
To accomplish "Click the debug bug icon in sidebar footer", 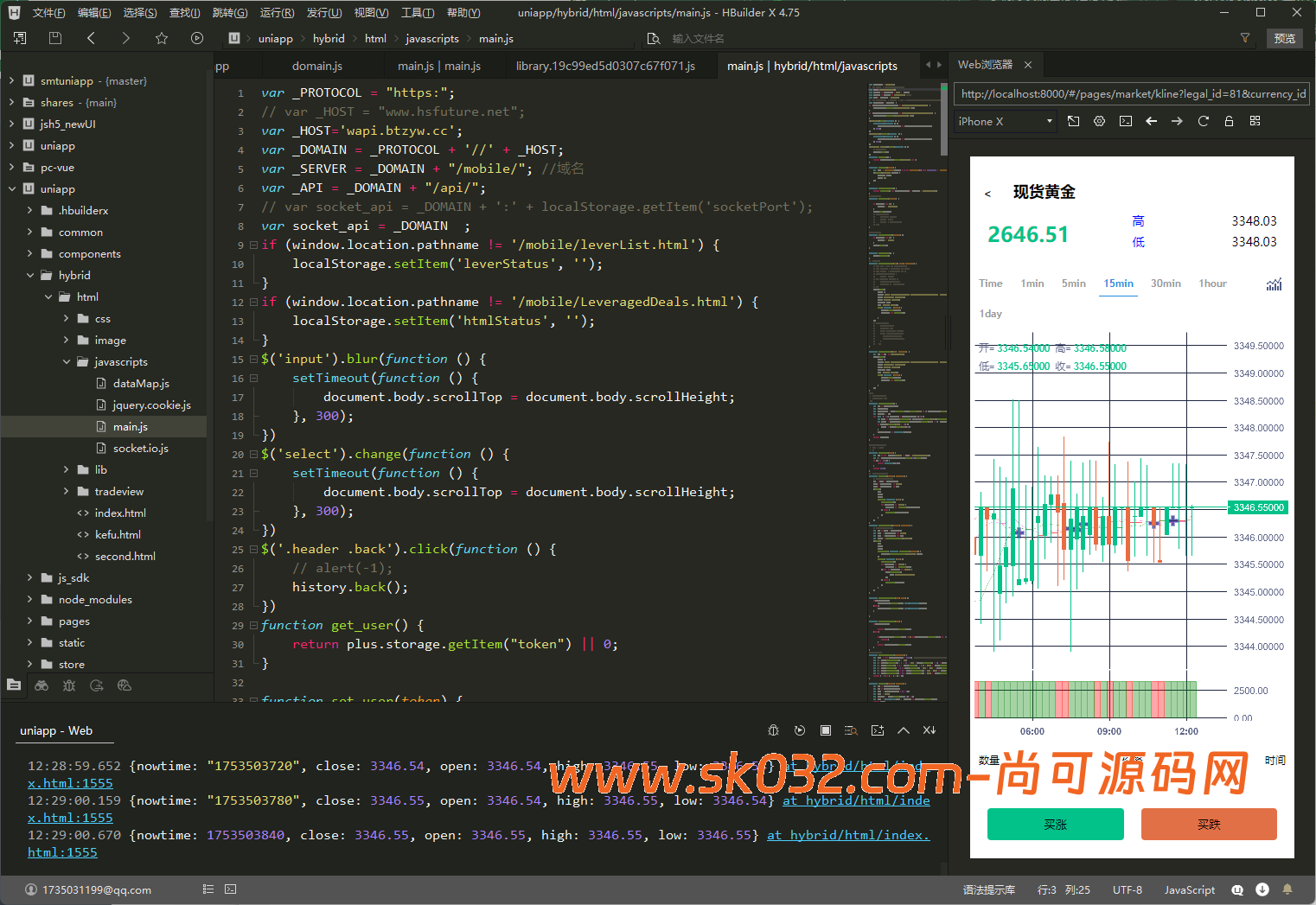I will [x=69, y=685].
